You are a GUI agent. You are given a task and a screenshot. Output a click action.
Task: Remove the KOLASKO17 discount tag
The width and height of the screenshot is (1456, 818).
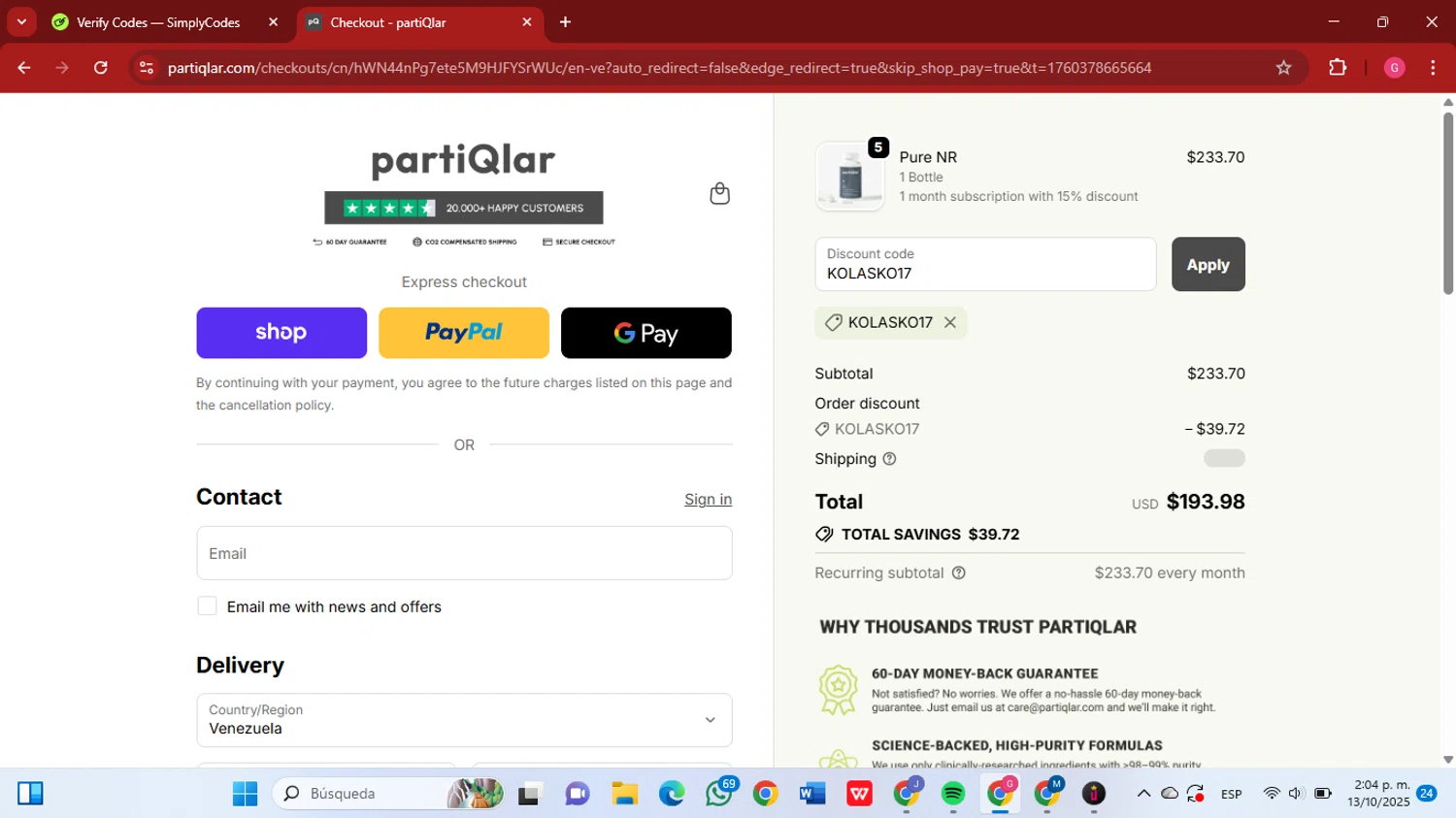[950, 322]
